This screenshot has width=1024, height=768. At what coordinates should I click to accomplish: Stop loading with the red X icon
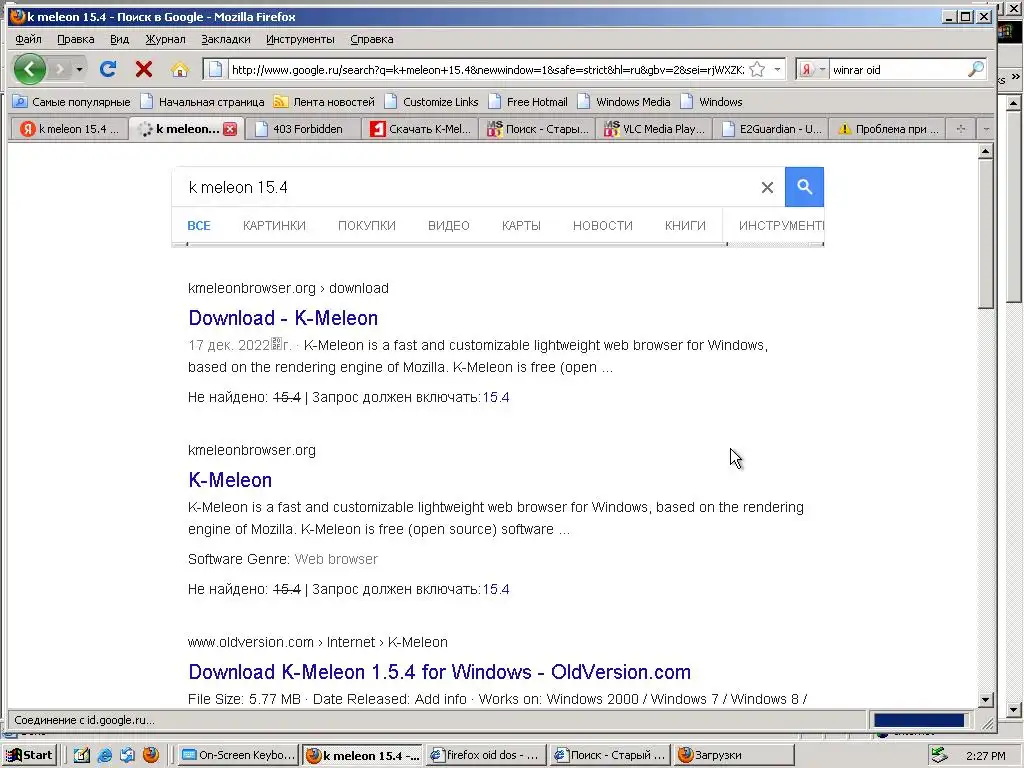(144, 69)
